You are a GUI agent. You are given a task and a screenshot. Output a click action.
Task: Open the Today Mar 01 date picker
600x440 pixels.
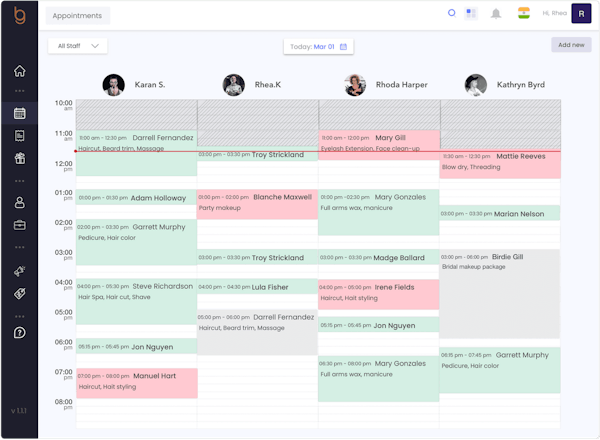click(318, 47)
